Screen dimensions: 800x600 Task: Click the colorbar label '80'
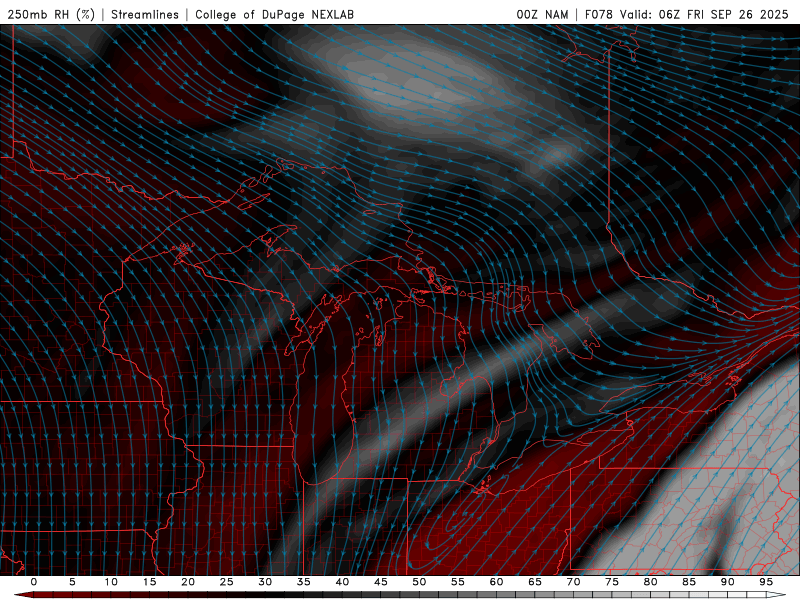(x=651, y=582)
